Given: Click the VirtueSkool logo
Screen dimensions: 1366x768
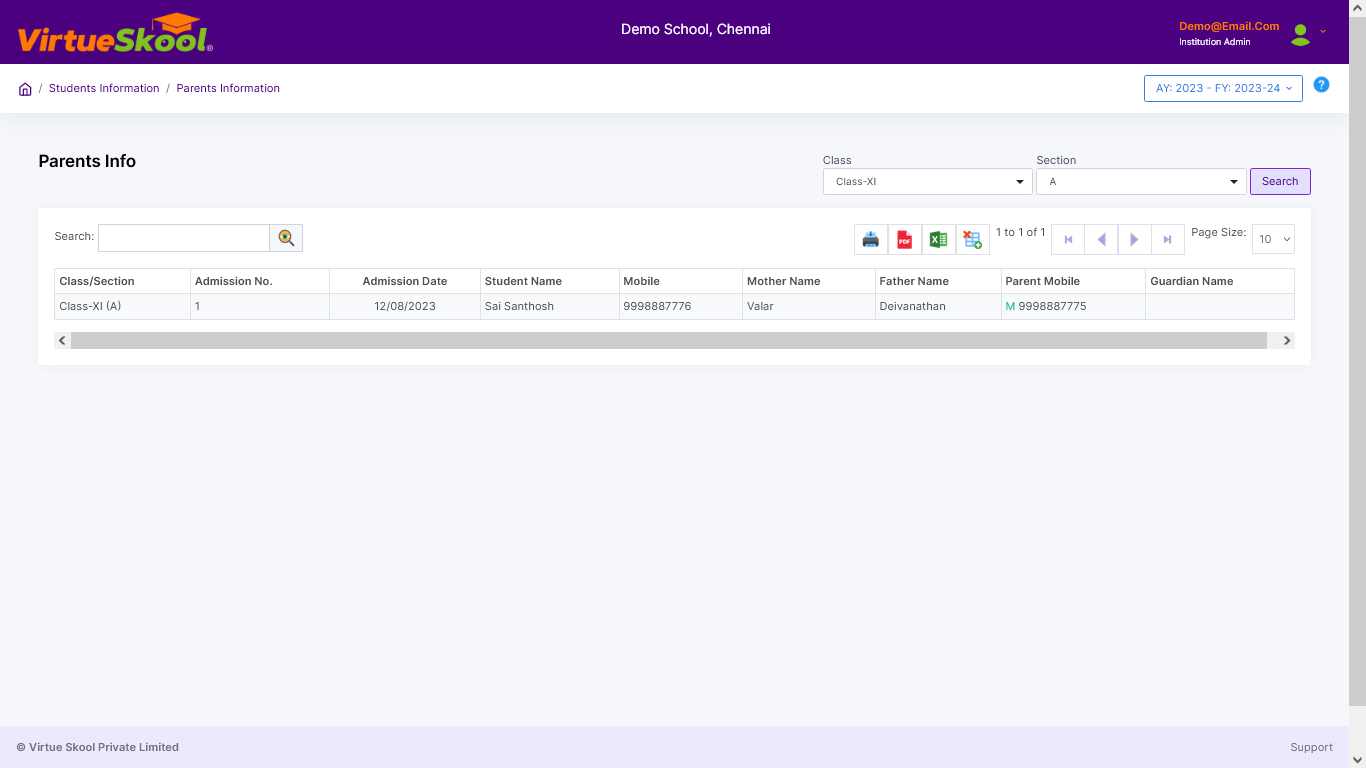Looking at the screenshot, I should point(115,33).
